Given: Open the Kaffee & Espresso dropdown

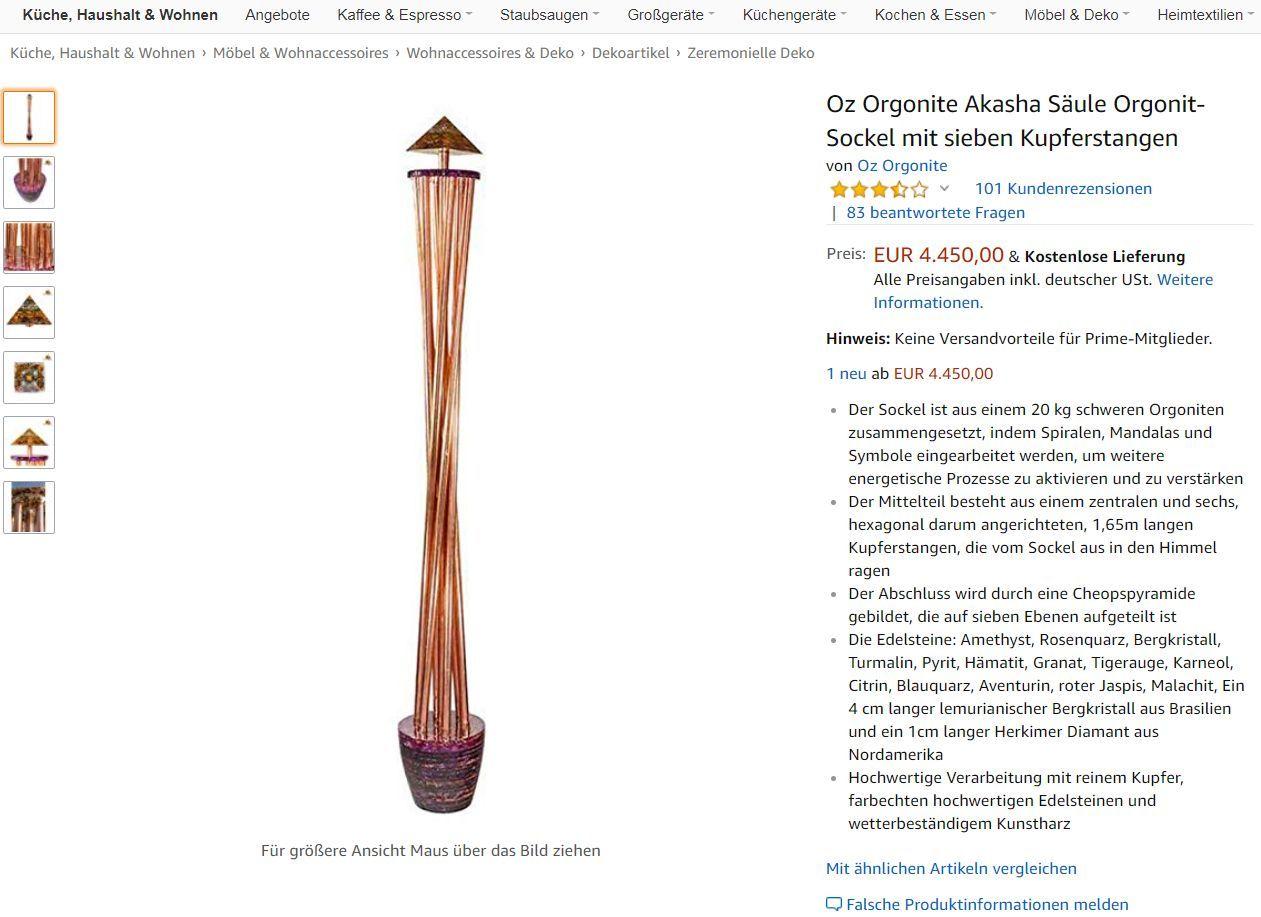Looking at the screenshot, I should point(404,15).
